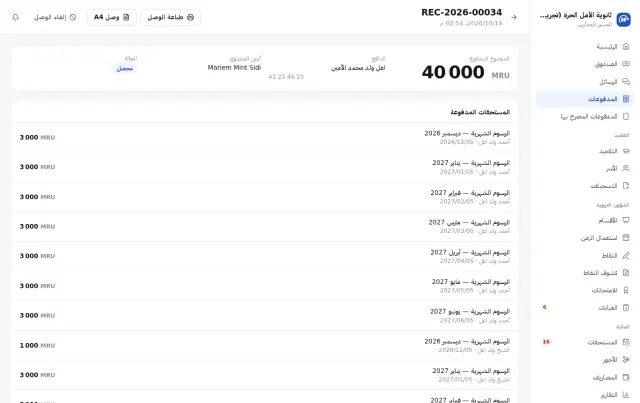Click the 'المستحقات المدفوعة' section heading
Image resolution: width=640 pixels, height=403 pixels.
[x=480, y=112]
